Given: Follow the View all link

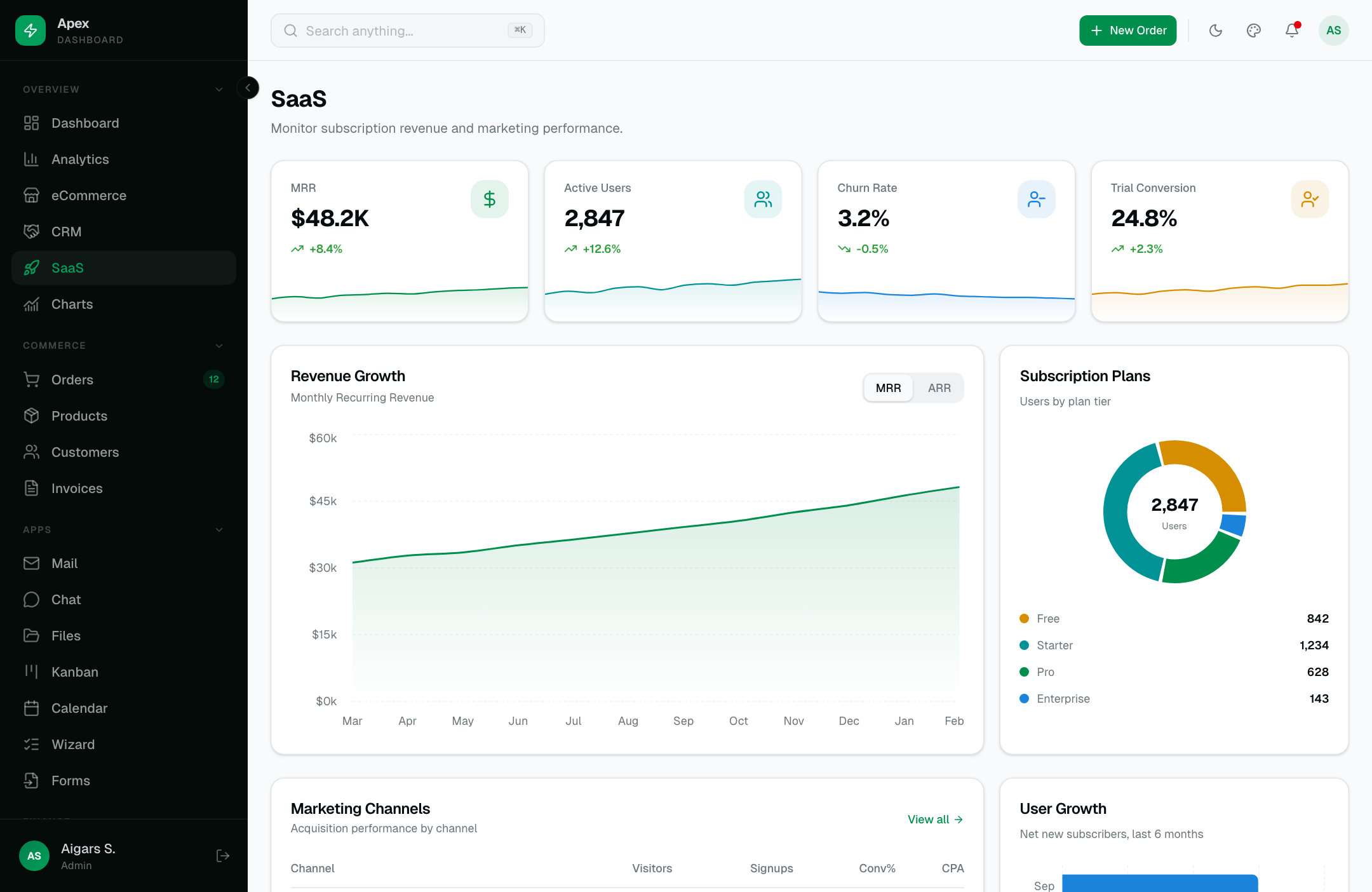Looking at the screenshot, I should point(936,820).
